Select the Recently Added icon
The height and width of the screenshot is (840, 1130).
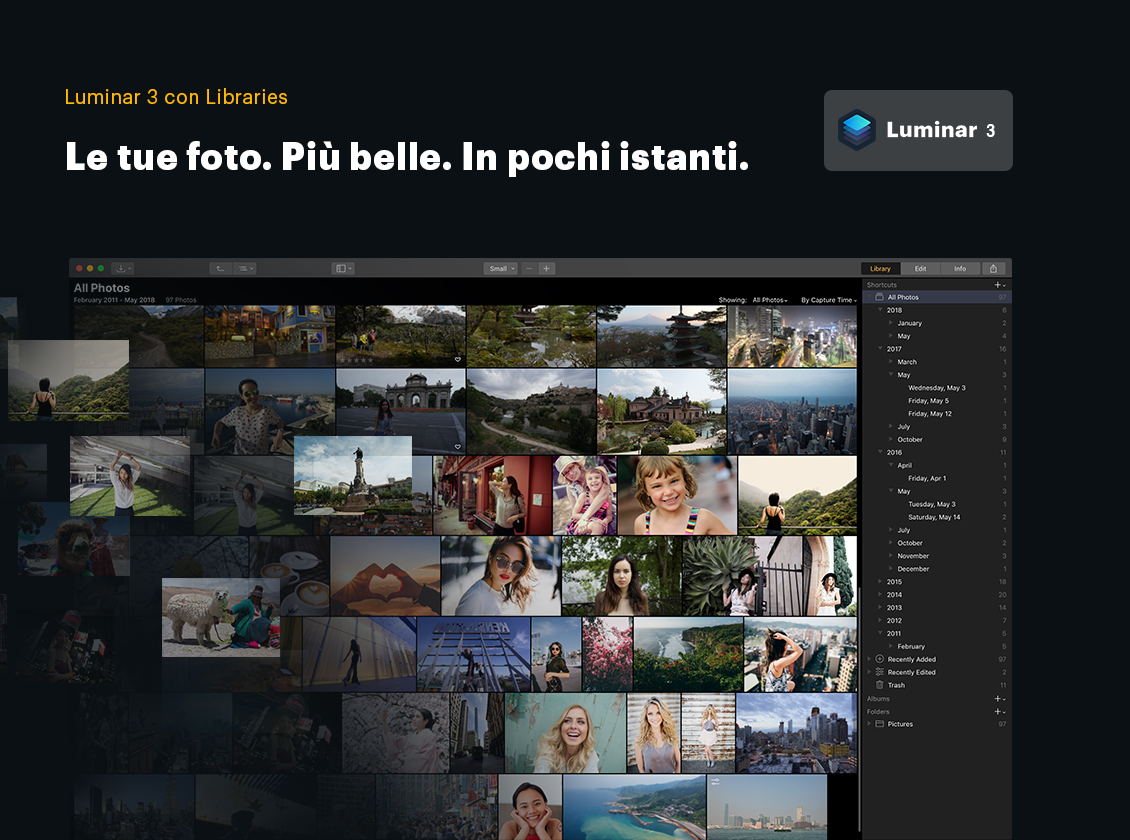click(880, 659)
